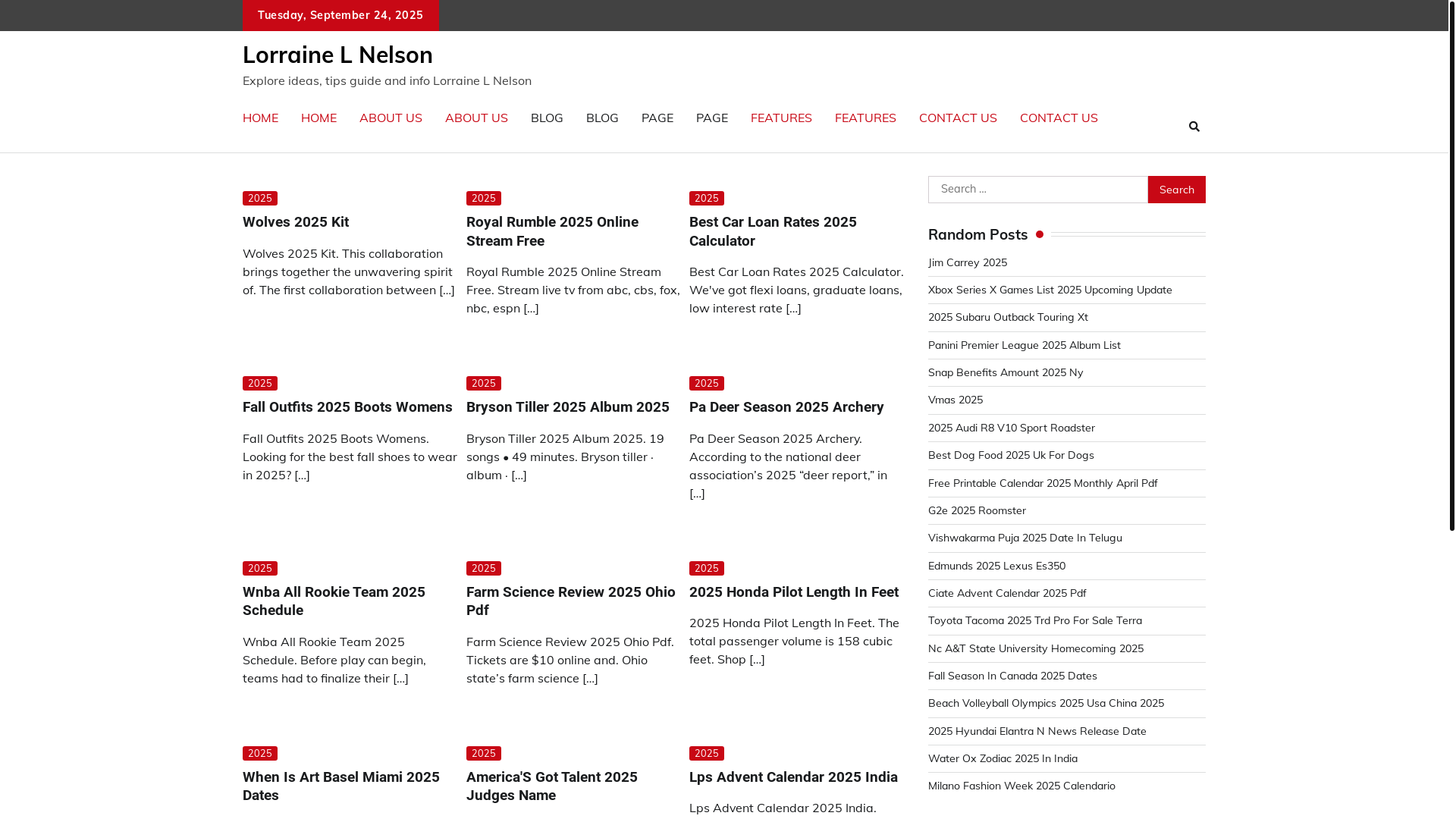
Task: Click the sidebar Search button
Action: click(1176, 190)
